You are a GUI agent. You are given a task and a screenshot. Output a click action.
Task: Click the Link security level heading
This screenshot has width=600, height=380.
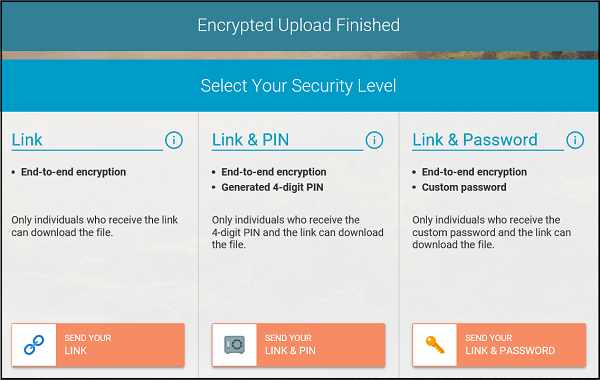click(x=27, y=140)
